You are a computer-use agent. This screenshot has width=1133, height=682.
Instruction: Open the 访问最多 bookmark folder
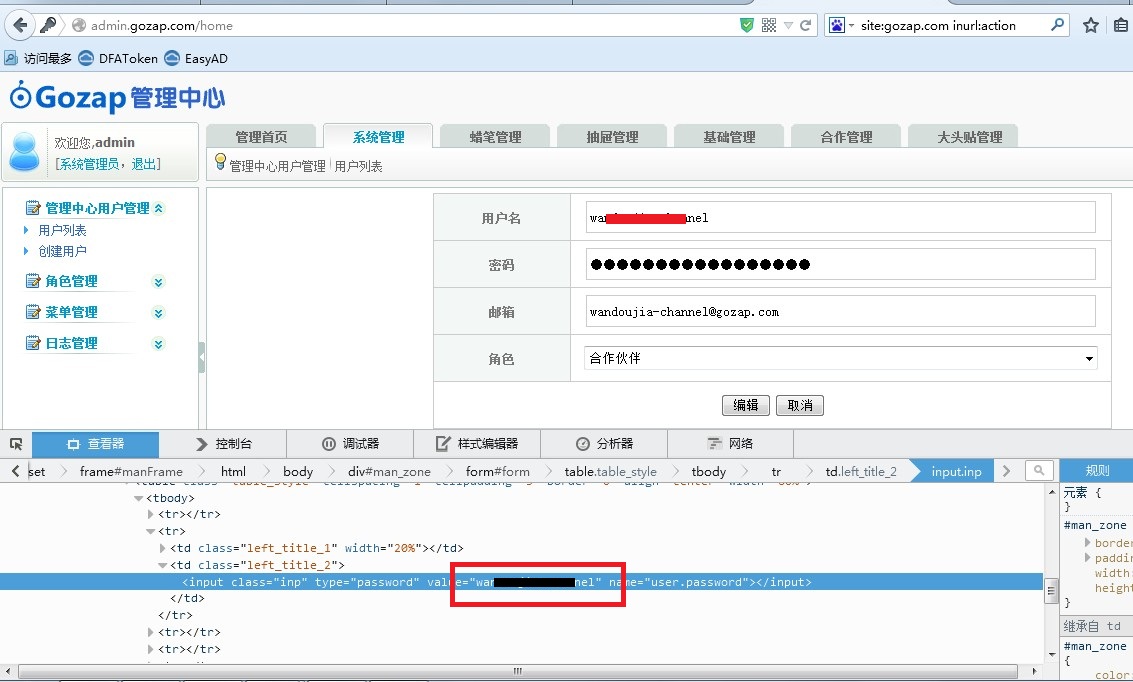(38, 59)
